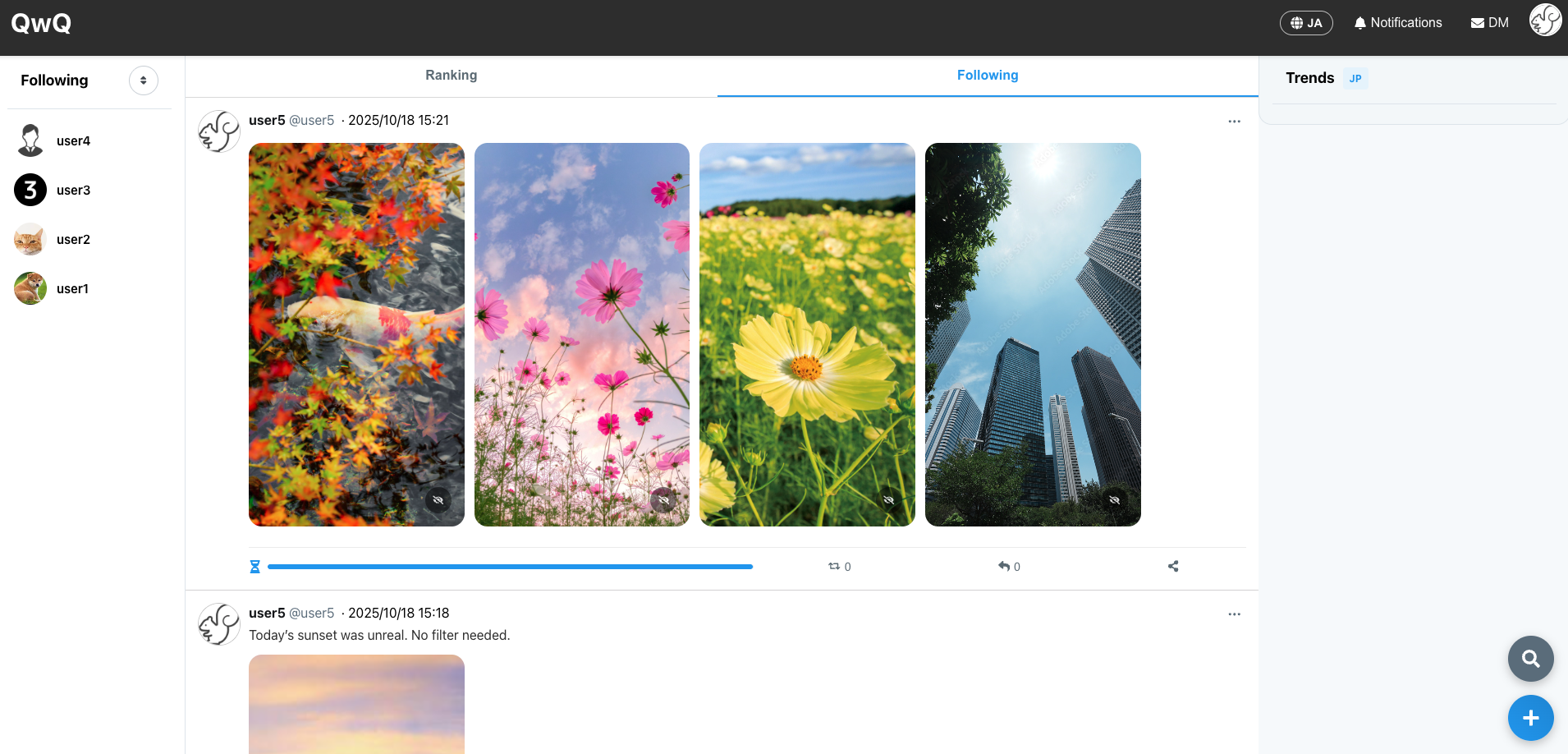
Task: Open the QwQ home logo
Action: pyautogui.click(x=41, y=23)
